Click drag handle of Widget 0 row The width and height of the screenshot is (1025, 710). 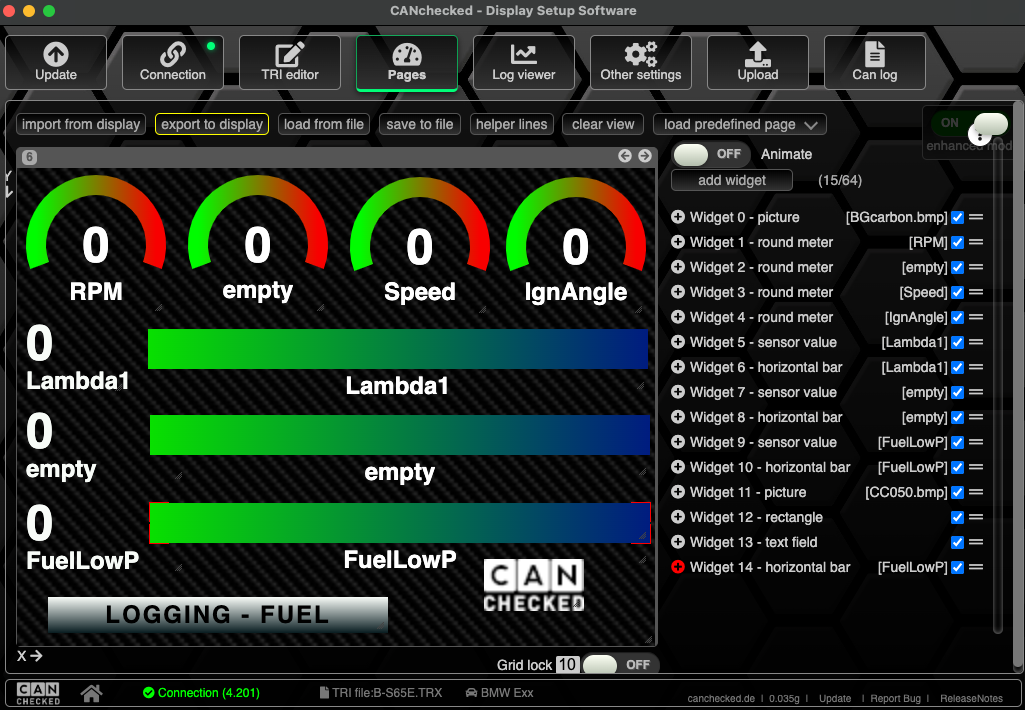point(976,217)
